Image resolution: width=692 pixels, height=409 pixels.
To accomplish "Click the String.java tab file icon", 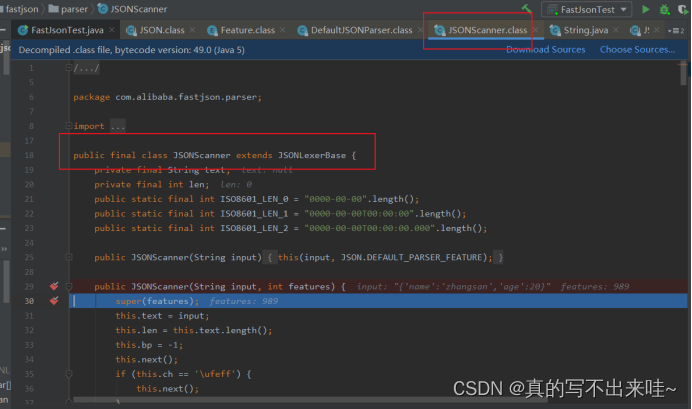I will pyautogui.click(x=554, y=30).
